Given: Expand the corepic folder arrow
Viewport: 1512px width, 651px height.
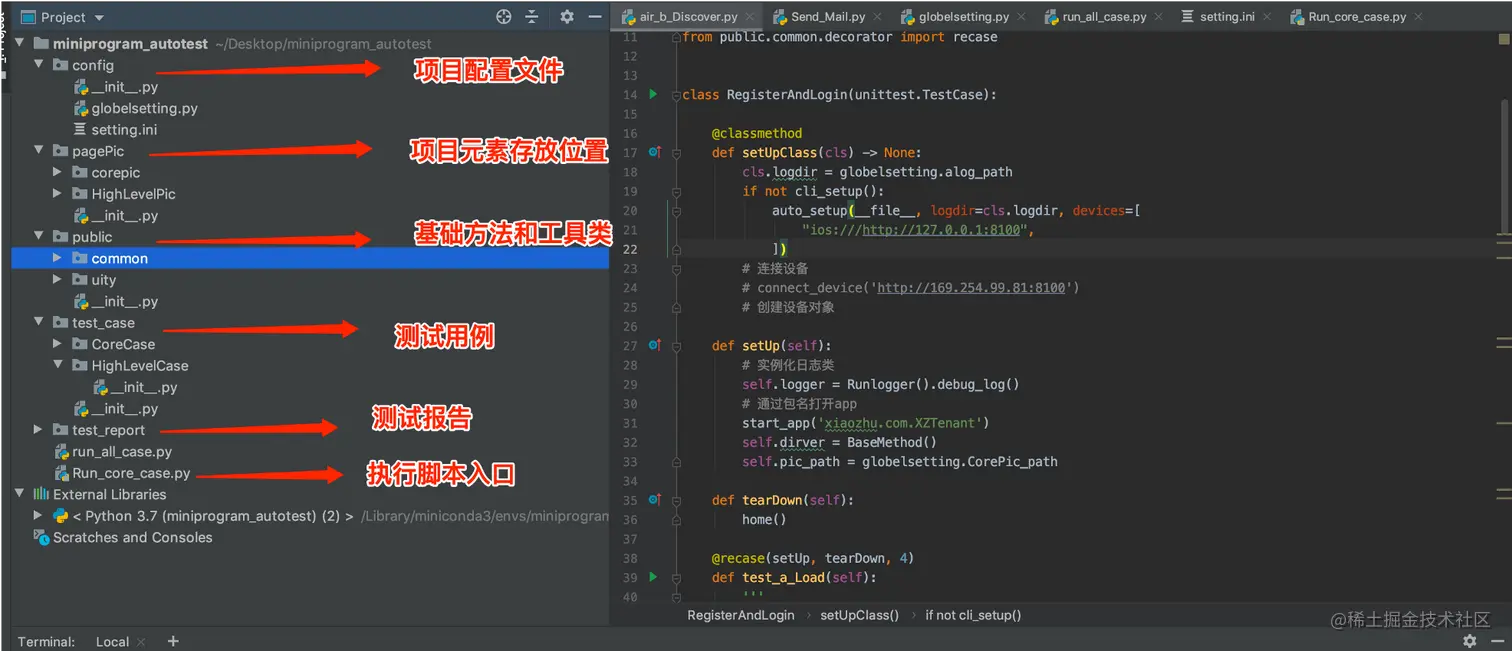Looking at the screenshot, I should 58,173.
